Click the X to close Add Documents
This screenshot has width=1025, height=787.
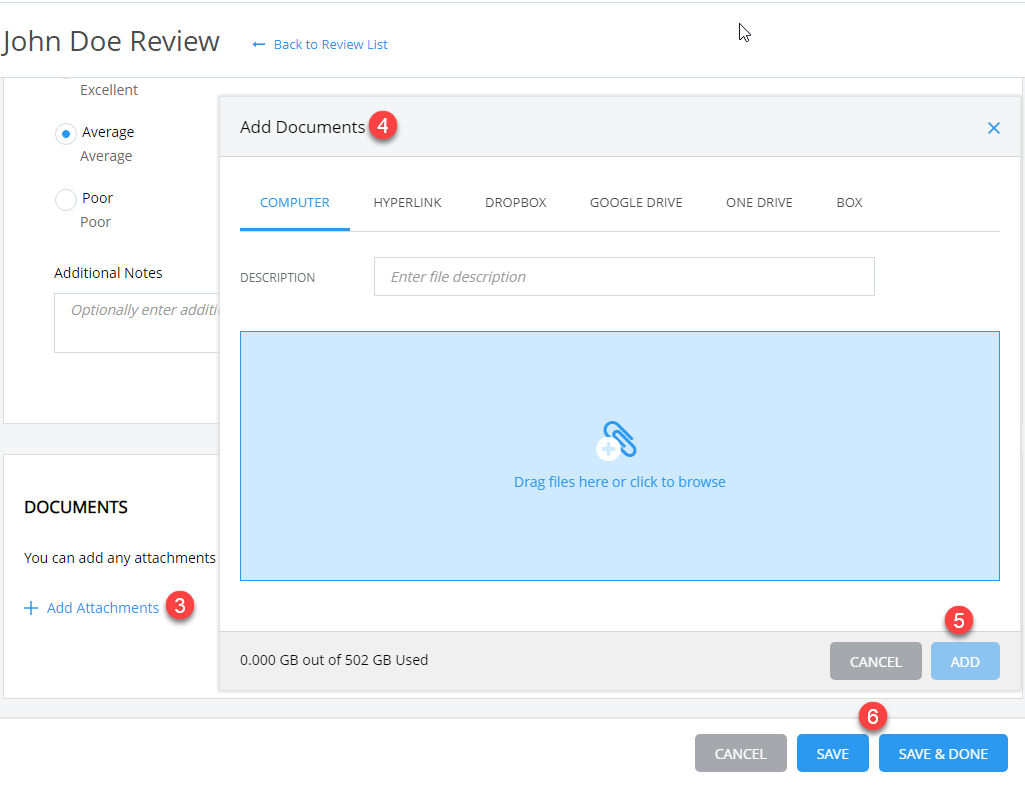(994, 128)
